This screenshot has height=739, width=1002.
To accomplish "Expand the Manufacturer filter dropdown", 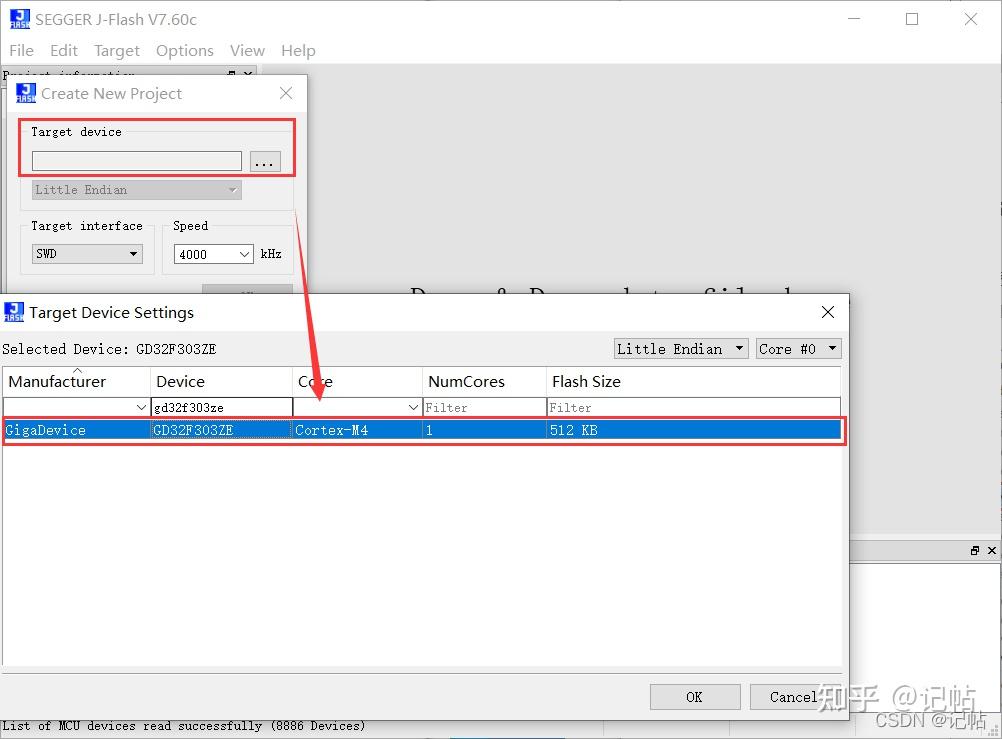I will [141, 407].
